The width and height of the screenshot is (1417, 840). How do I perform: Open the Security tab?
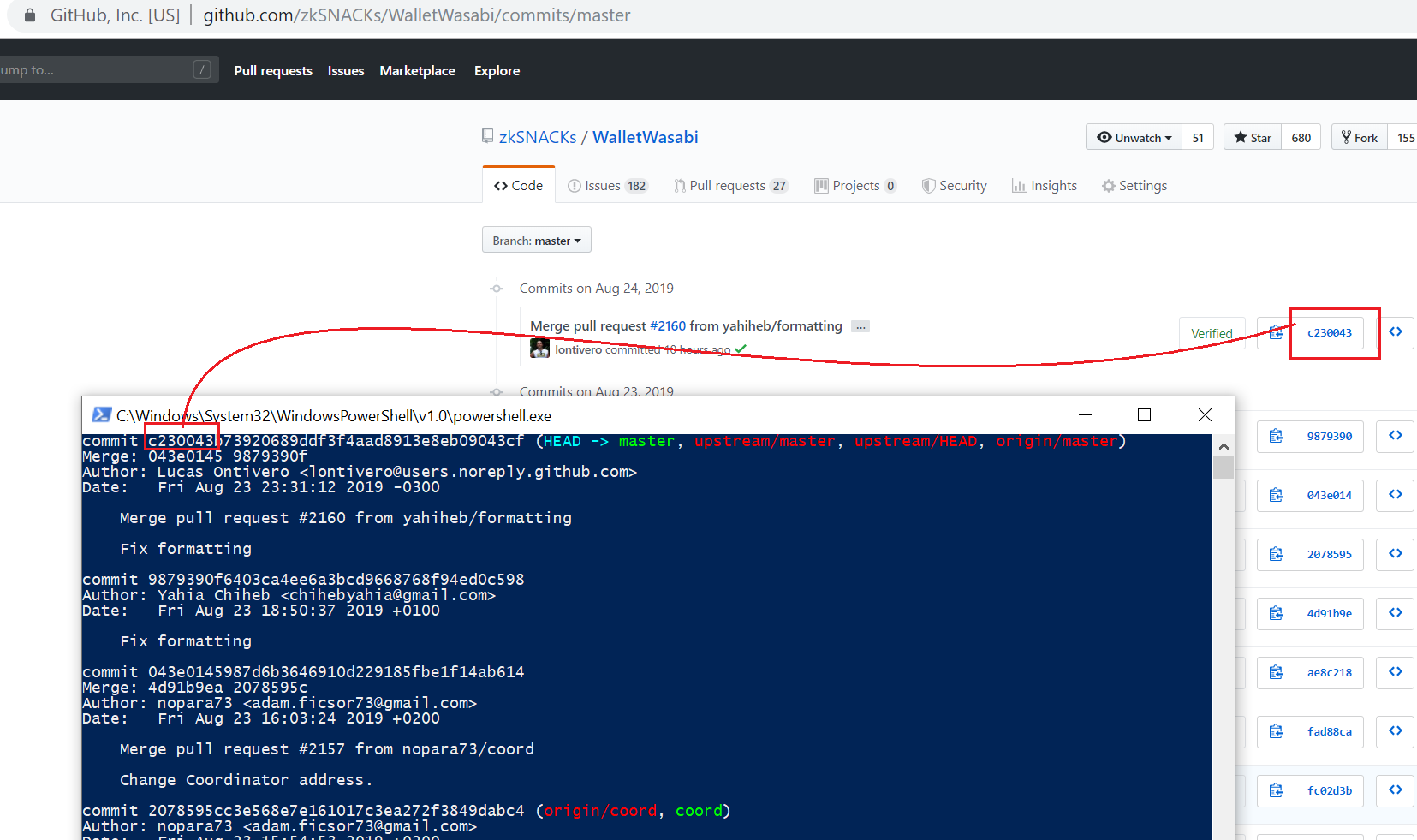click(x=954, y=186)
